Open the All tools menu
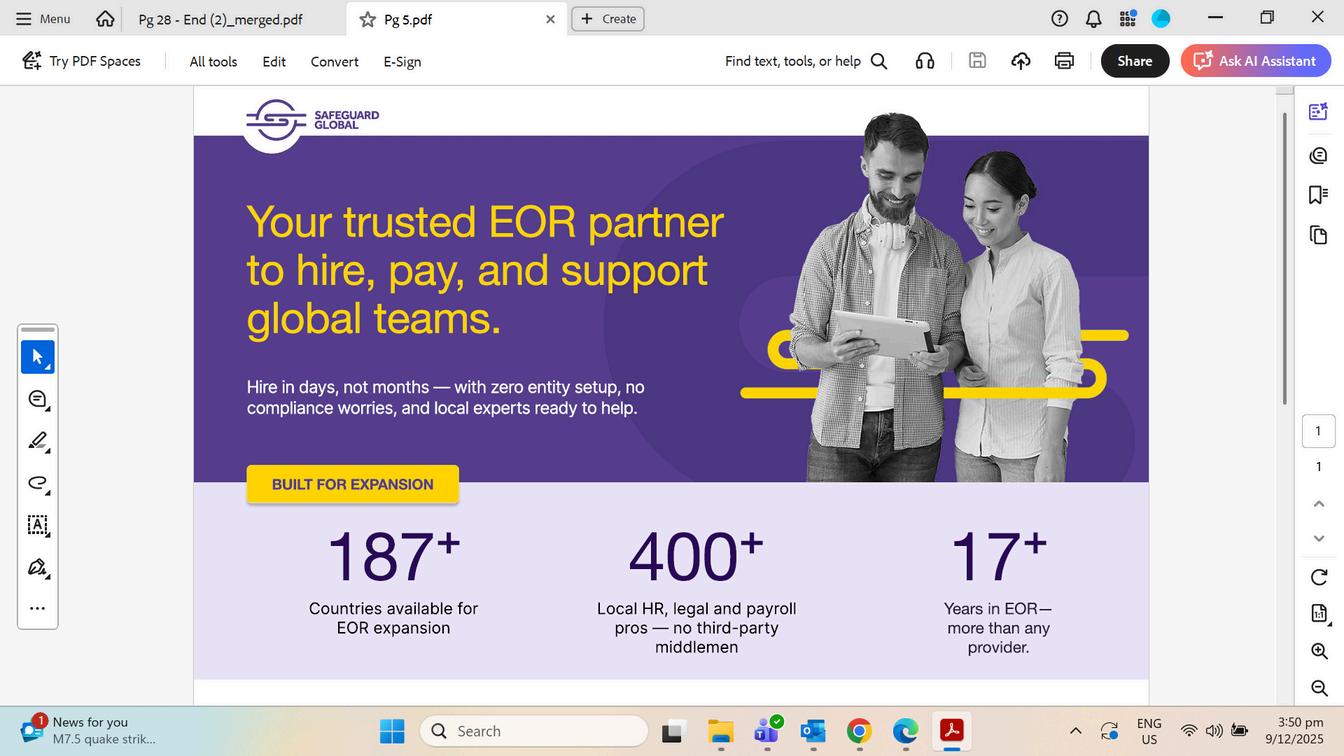The height and width of the screenshot is (756, 1344). point(213,61)
